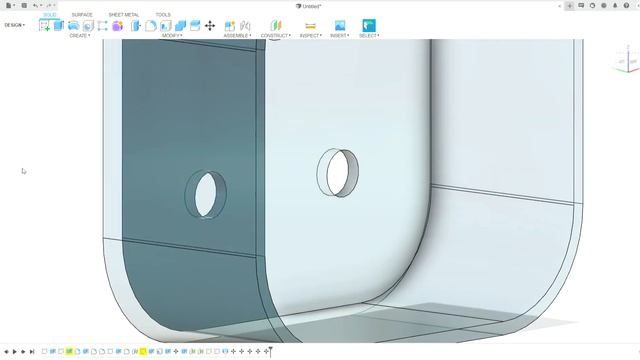The width and height of the screenshot is (640, 360).
Task: Open a new design with plus button
Action: point(570,6)
